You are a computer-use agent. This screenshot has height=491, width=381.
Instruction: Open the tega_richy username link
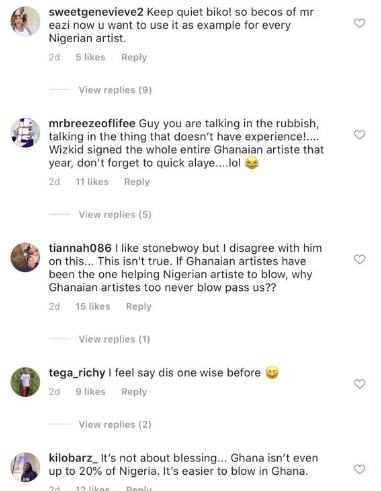click(x=77, y=373)
